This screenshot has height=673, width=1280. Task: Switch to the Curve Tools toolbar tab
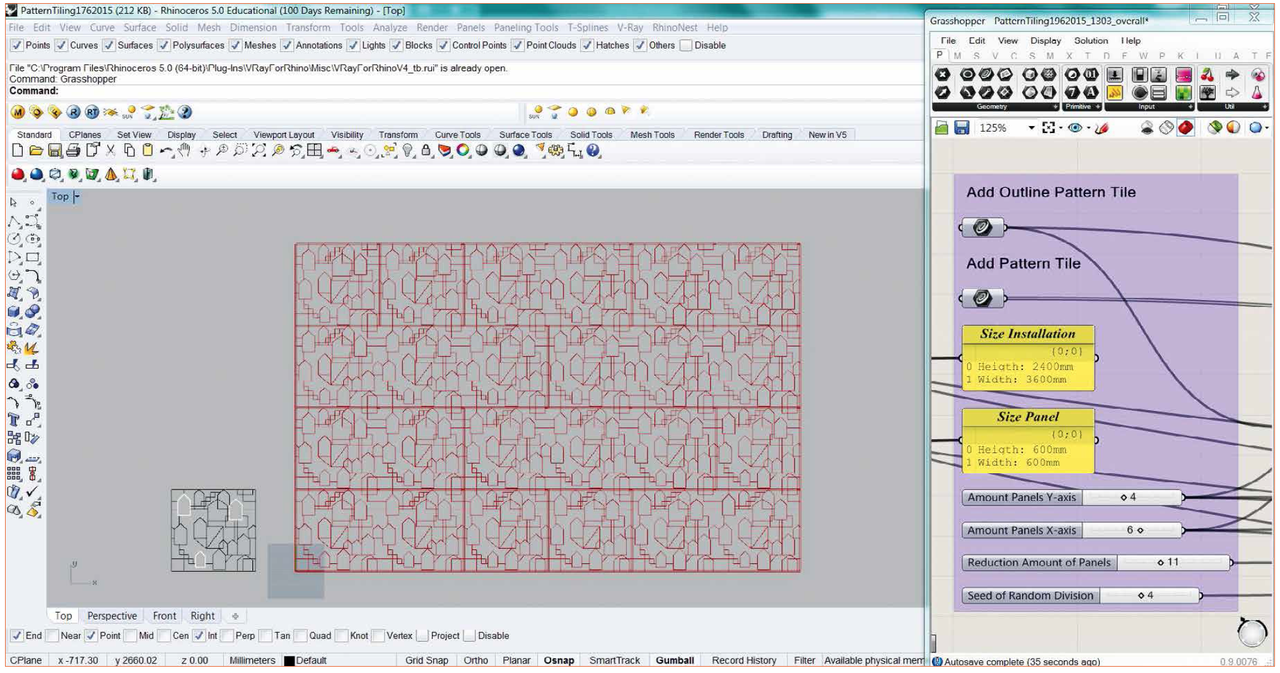457,134
